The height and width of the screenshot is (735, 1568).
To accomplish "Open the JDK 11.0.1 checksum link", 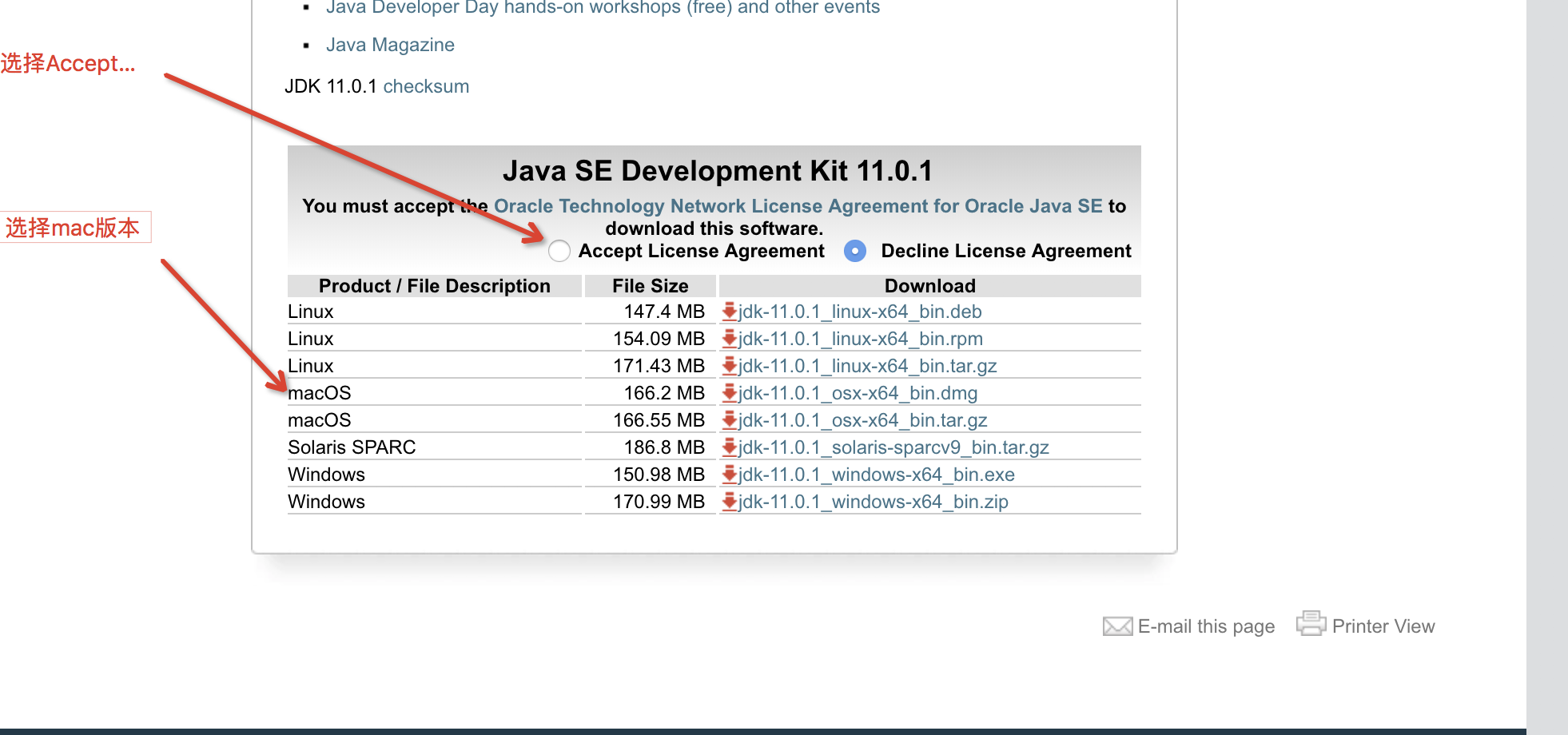I will [426, 86].
